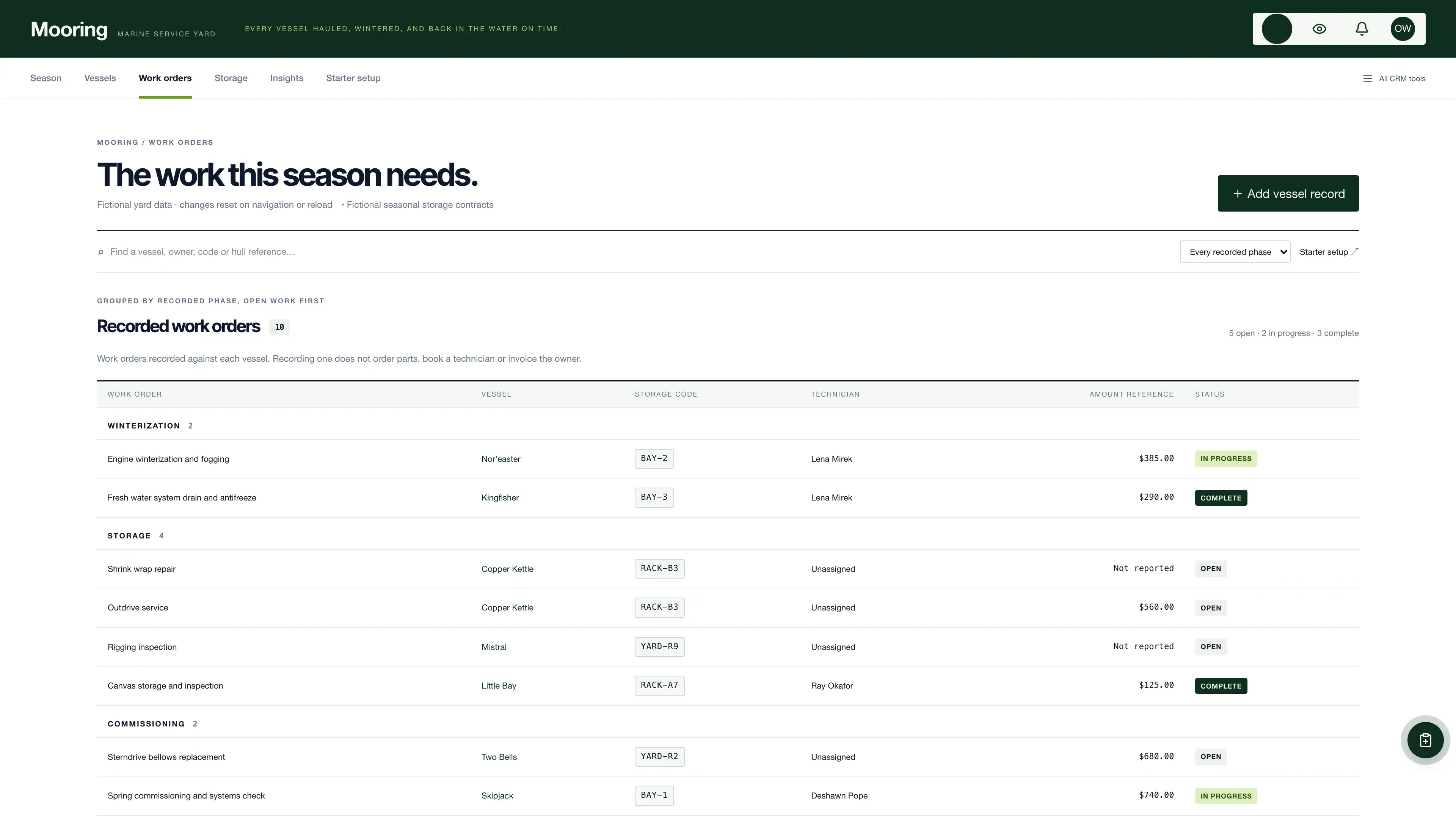Click the RACK-A7 storage code badge

point(659,685)
